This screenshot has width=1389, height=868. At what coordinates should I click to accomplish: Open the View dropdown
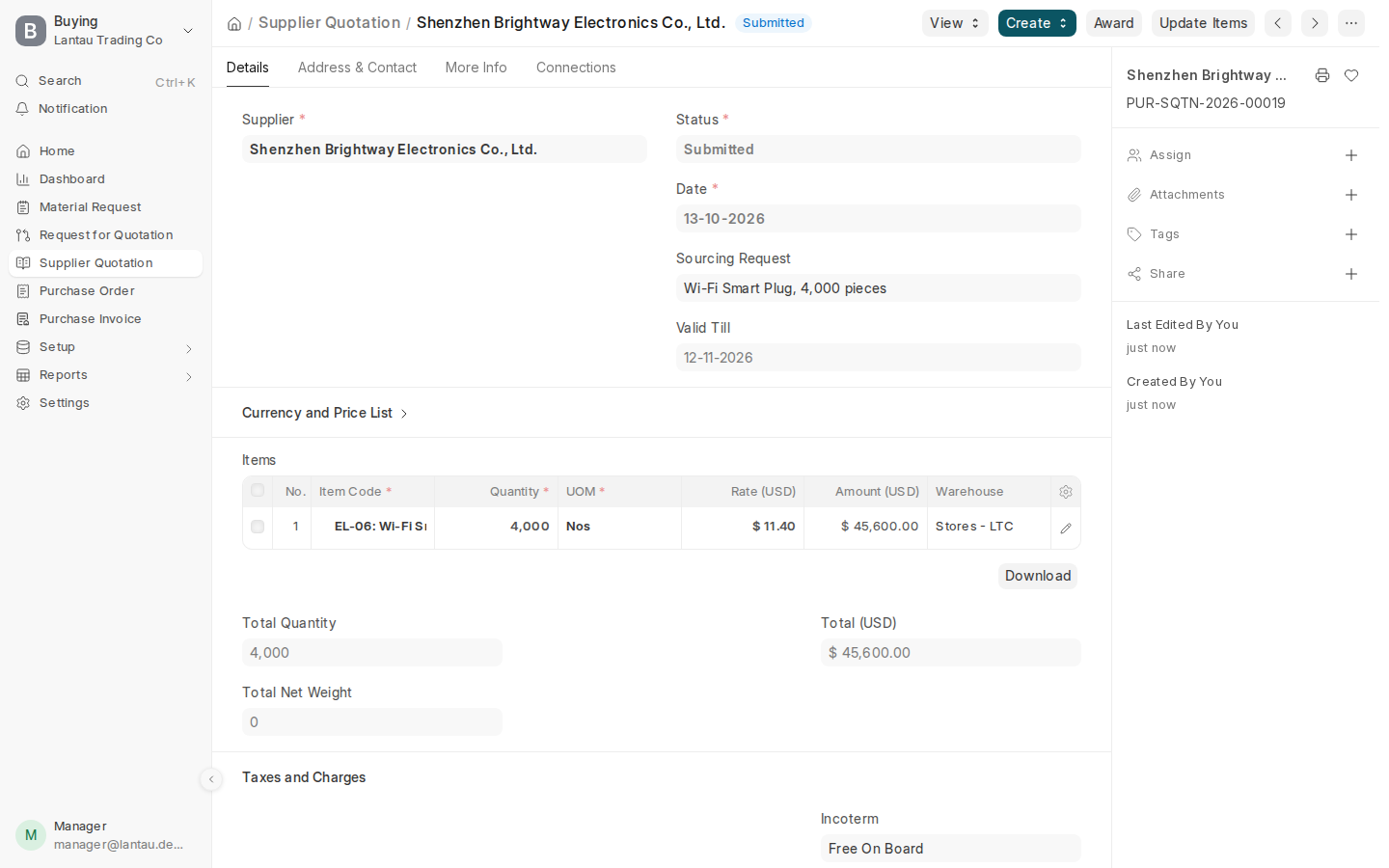coord(955,23)
